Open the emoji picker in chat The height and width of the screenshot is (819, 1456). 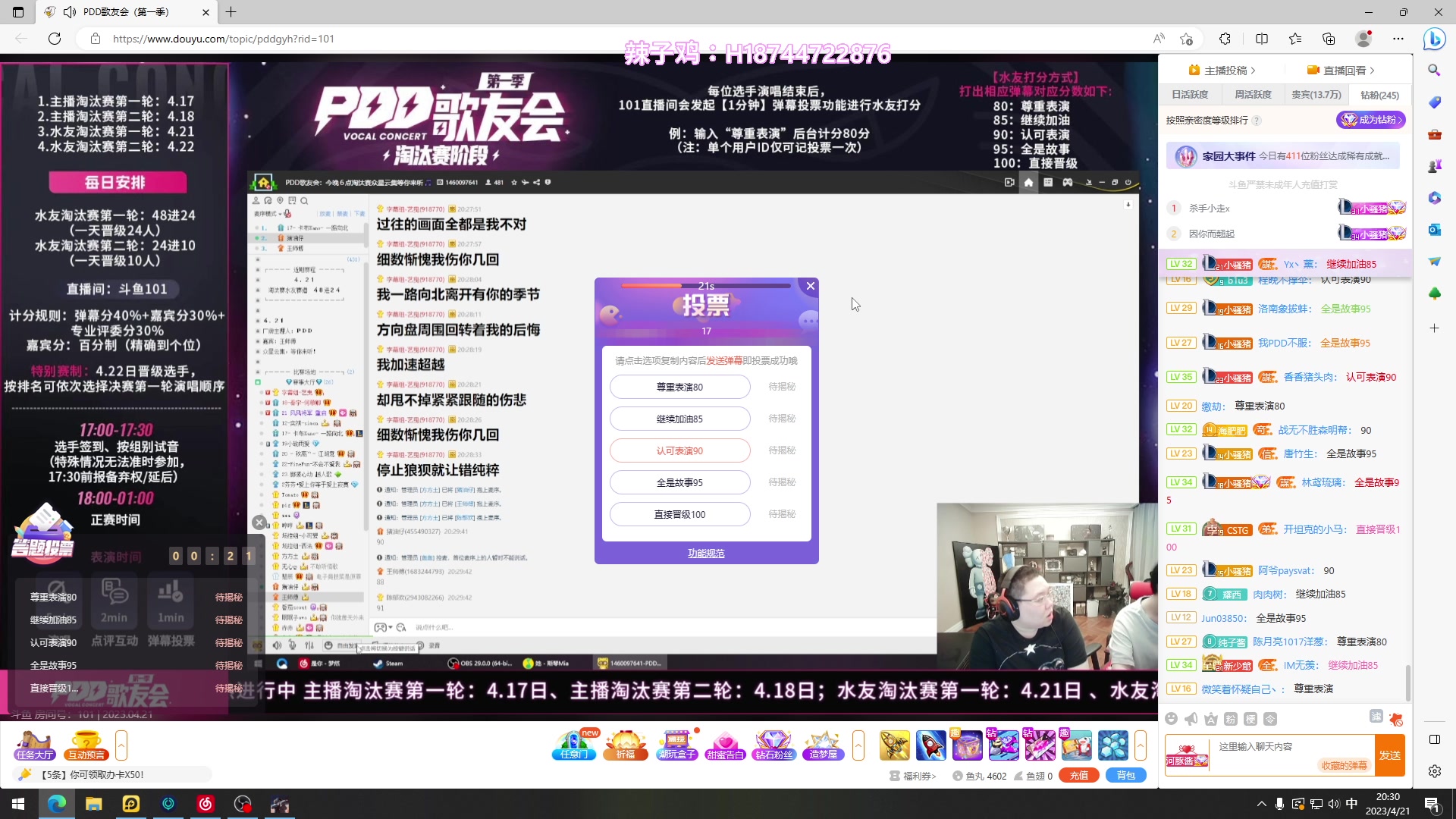(1172, 719)
